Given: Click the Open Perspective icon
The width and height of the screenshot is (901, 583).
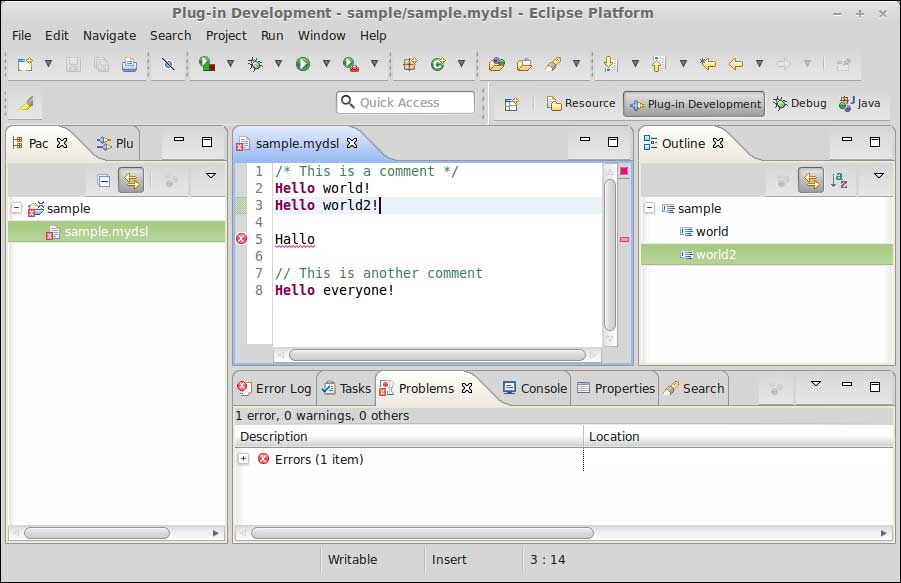Looking at the screenshot, I should pos(511,103).
